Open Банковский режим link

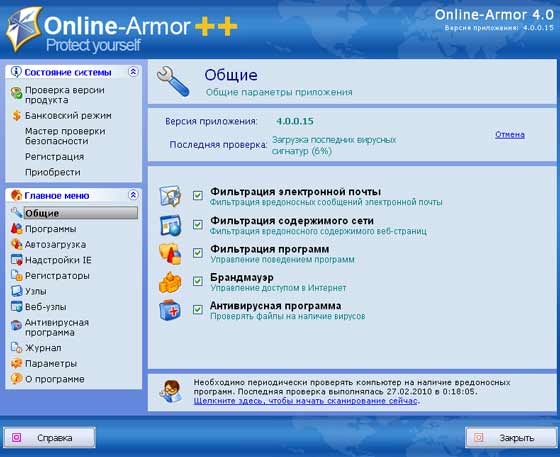click(x=68, y=116)
